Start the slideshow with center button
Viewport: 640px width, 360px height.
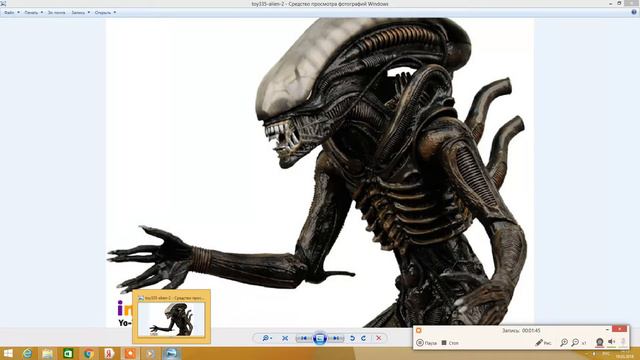click(320, 338)
